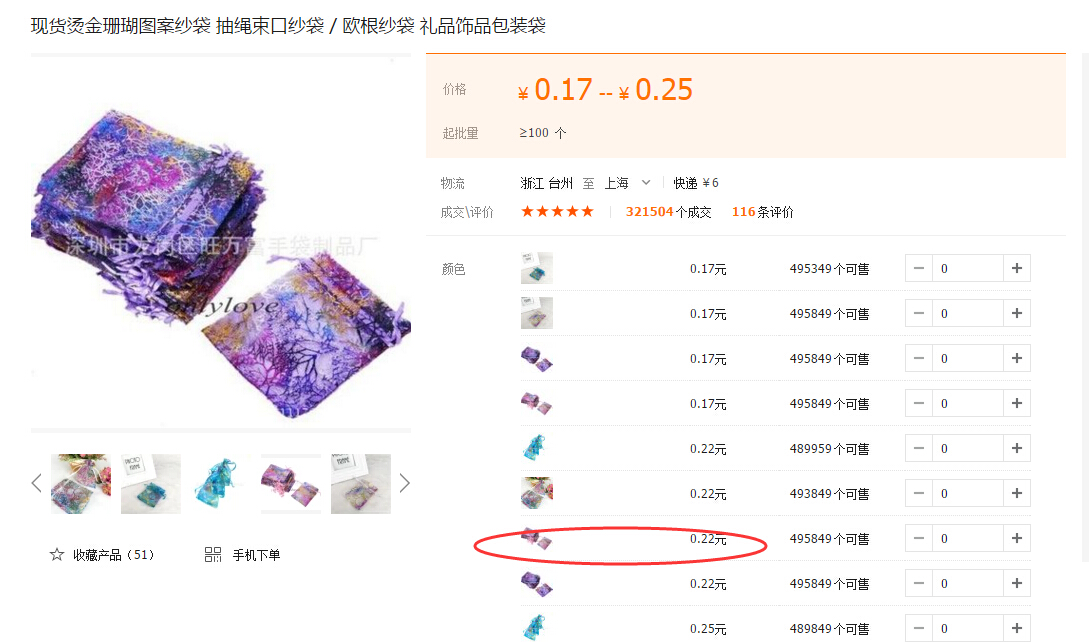Viewport: 1089px width, 642px height.
Task: Choose the color swatch in the 493849 row
Action: pos(537,493)
